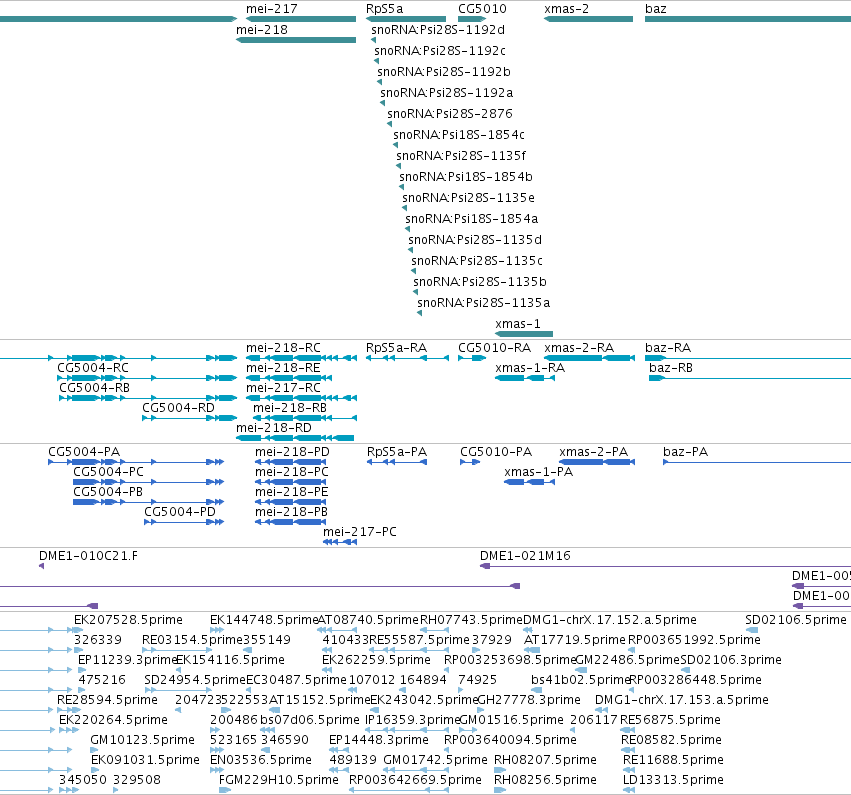Click the baz-RB transcript label
Viewport: 851px width, 795px height.
pyautogui.click(x=671, y=368)
